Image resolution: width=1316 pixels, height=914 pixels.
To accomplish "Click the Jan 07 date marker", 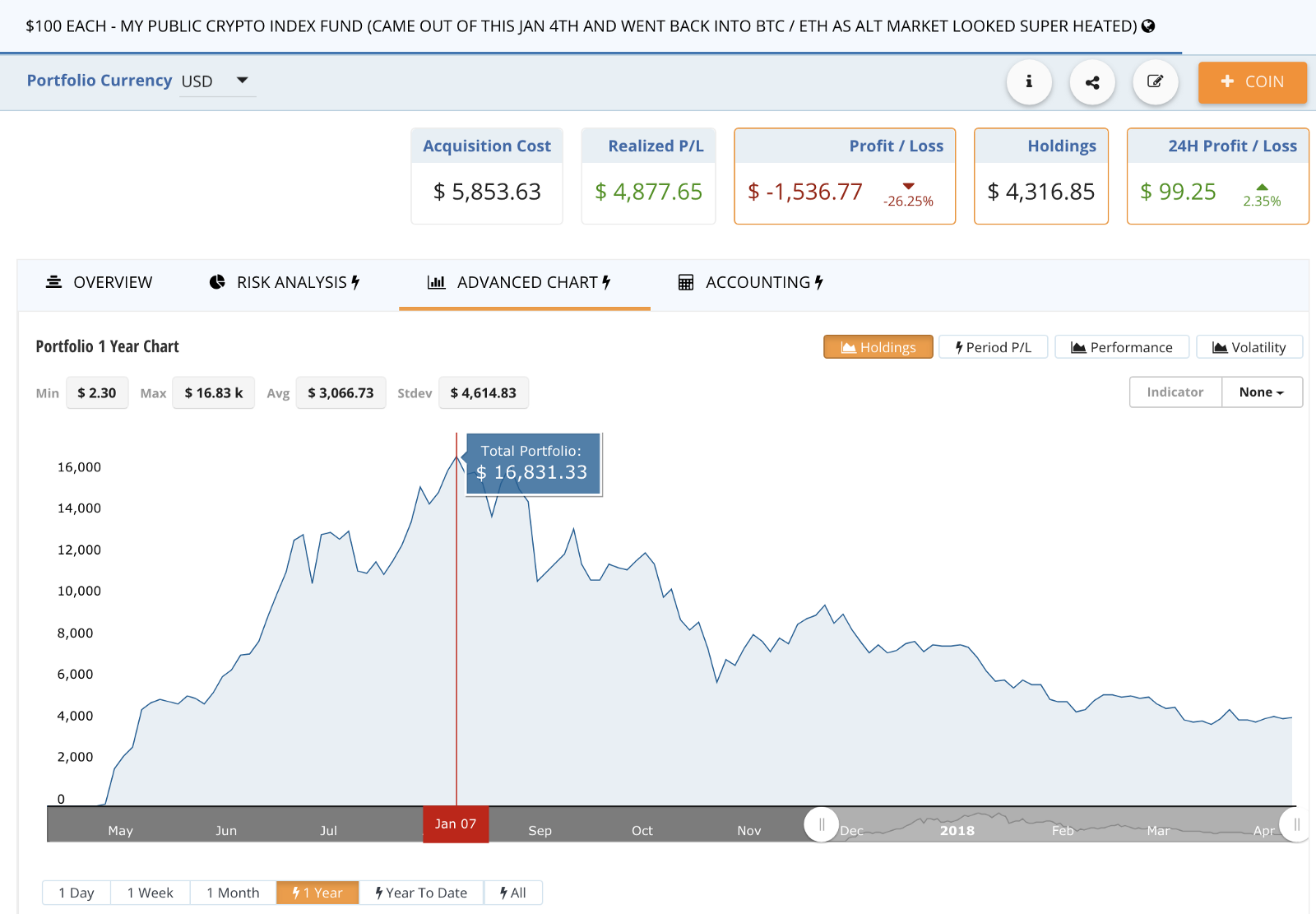I will click(456, 824).
